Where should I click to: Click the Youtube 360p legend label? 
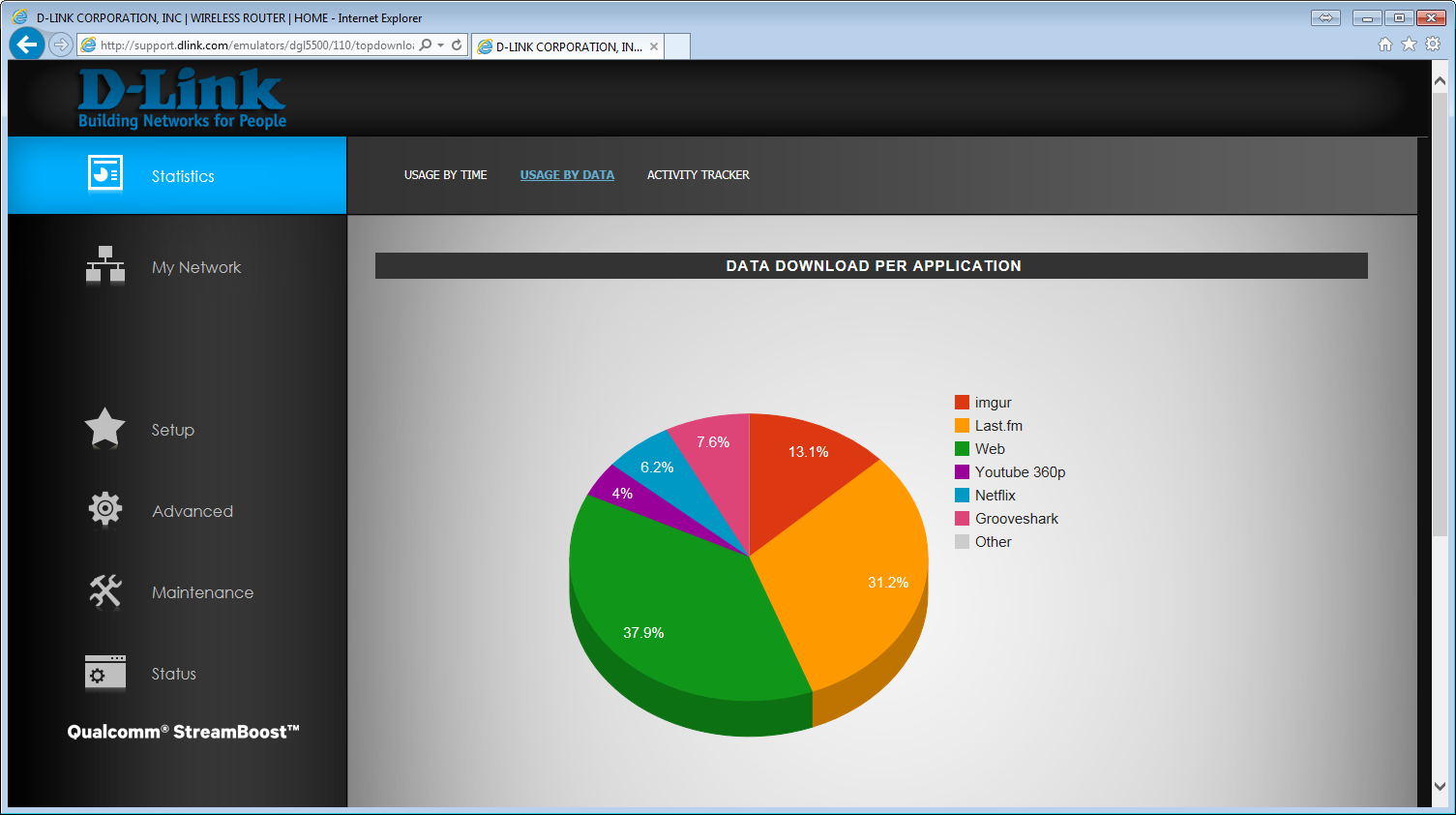click(1021, 472)
